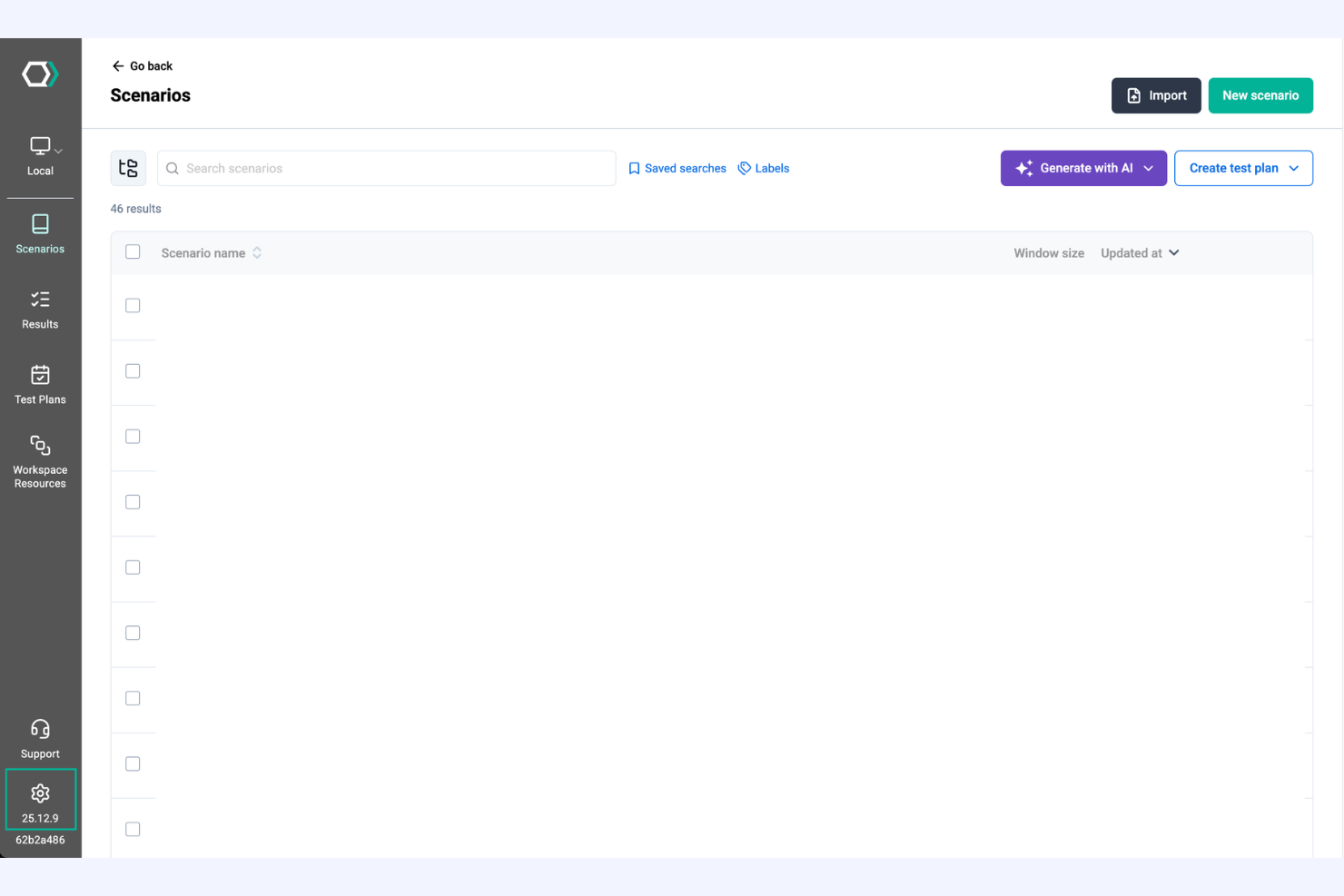Click the Support headset icon
This screenshot has width=1344, height=896.
(40, 729)
